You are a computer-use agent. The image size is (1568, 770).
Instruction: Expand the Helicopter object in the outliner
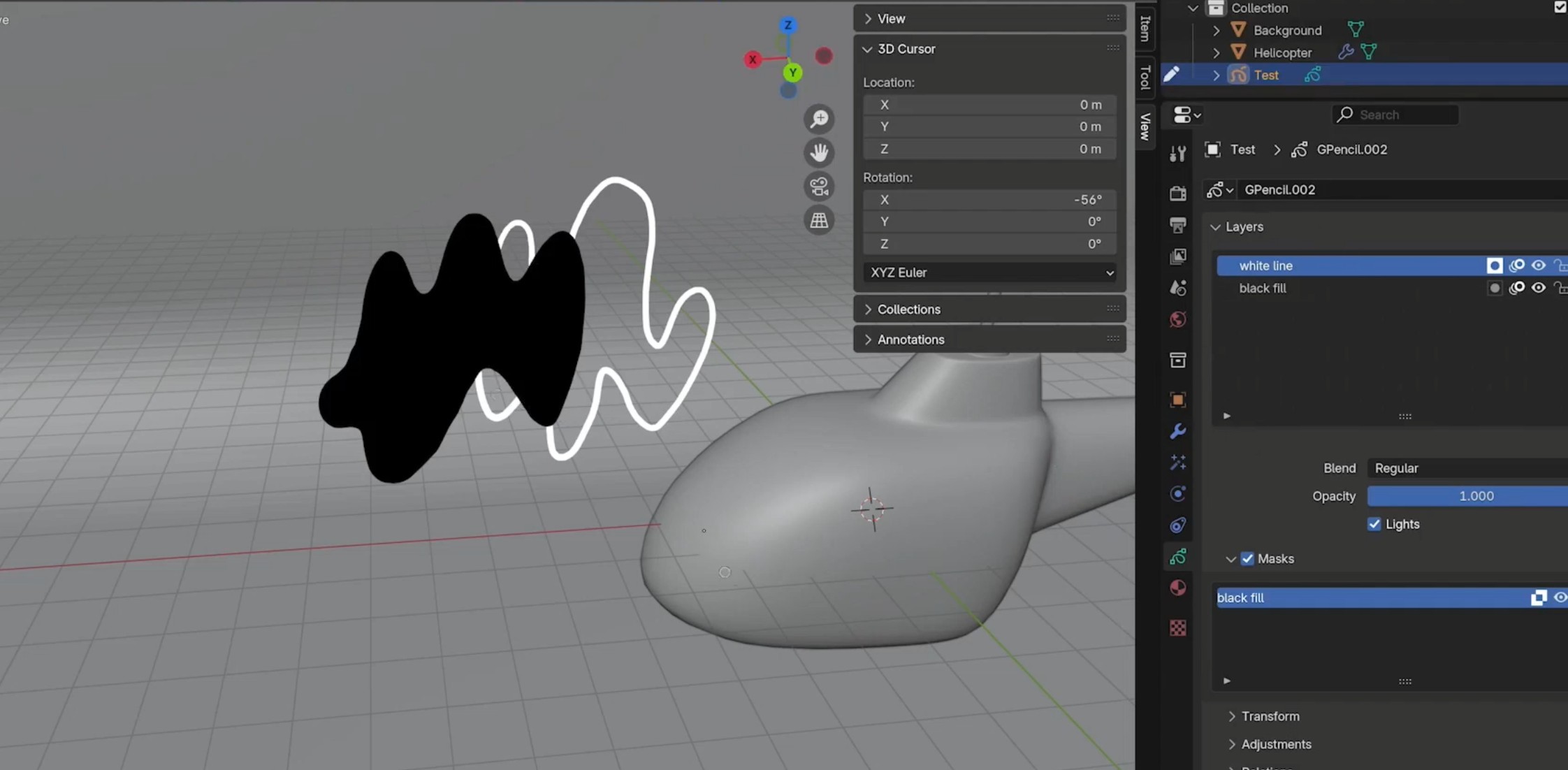(1216, 52)
